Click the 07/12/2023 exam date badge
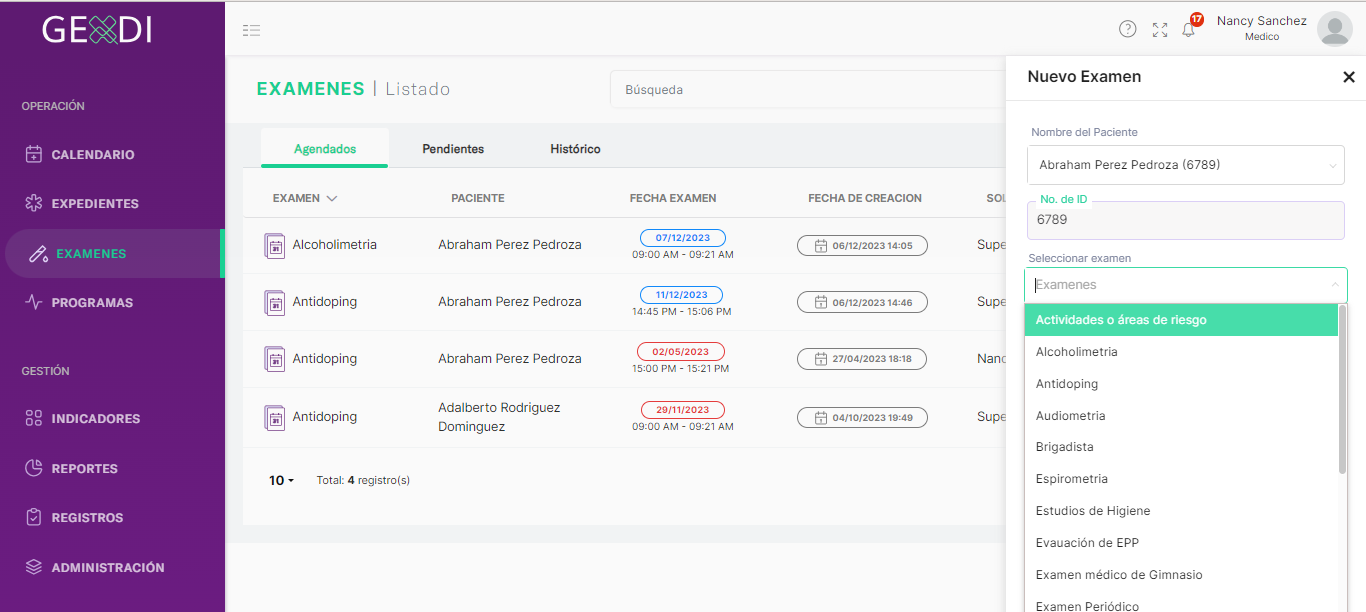Screen dimensions: 1366x612 683,238
